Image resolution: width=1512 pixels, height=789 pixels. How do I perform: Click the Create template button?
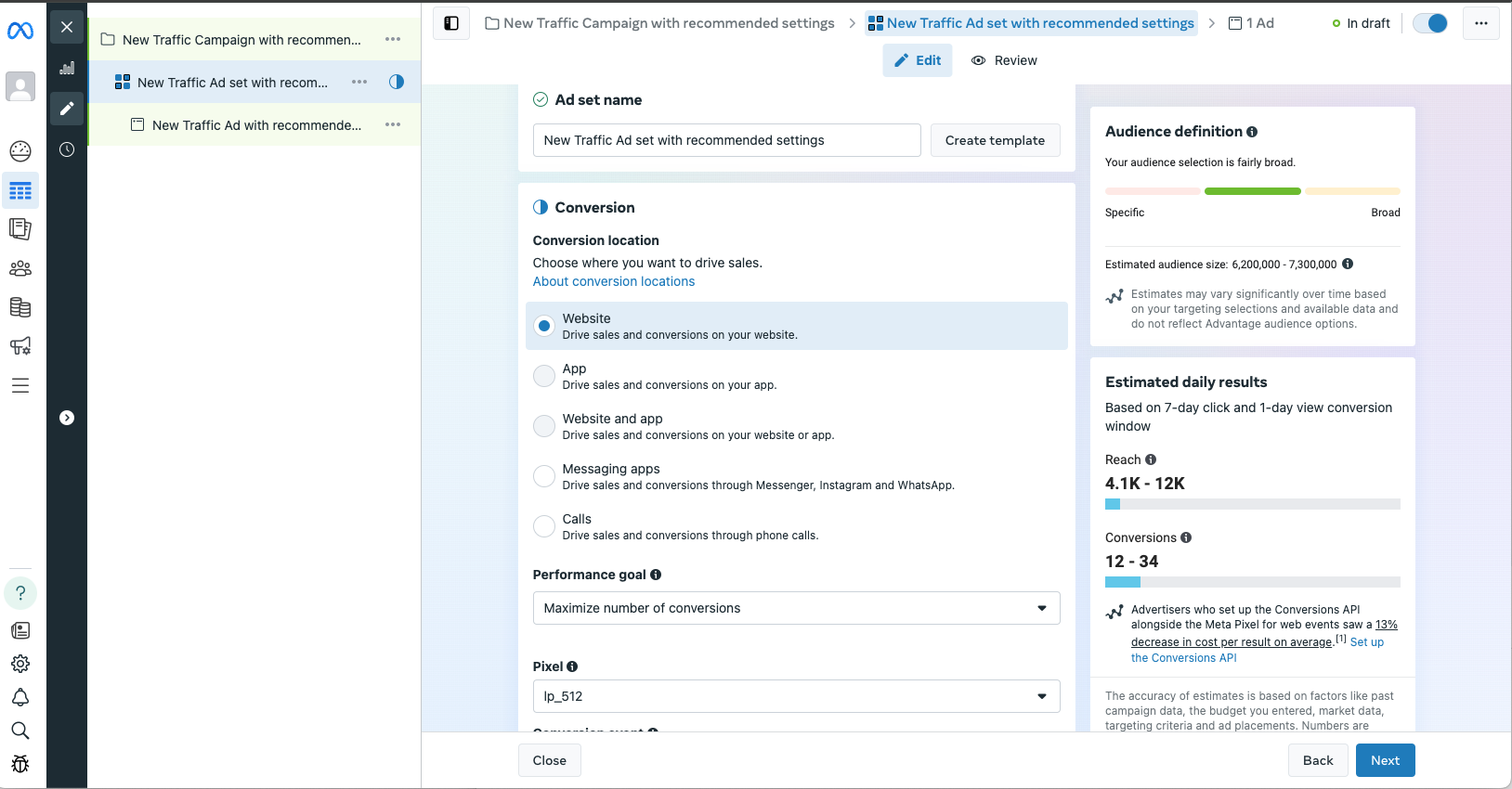pos(995,140)
